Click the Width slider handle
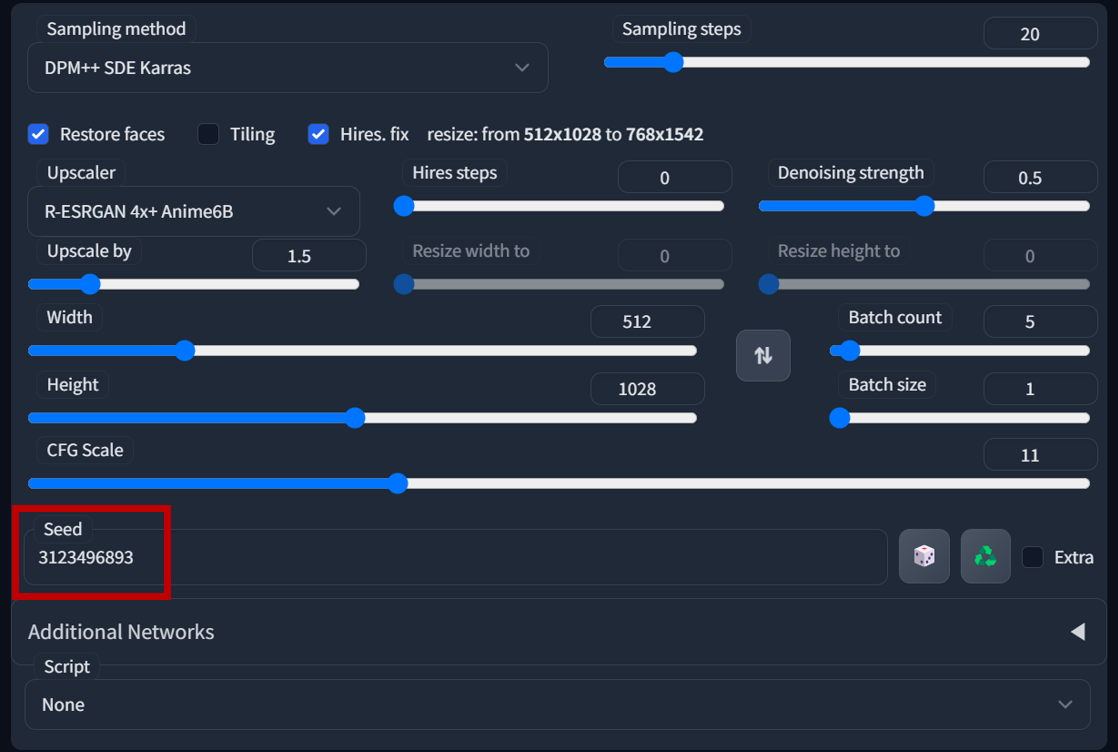 coord(185,351)
